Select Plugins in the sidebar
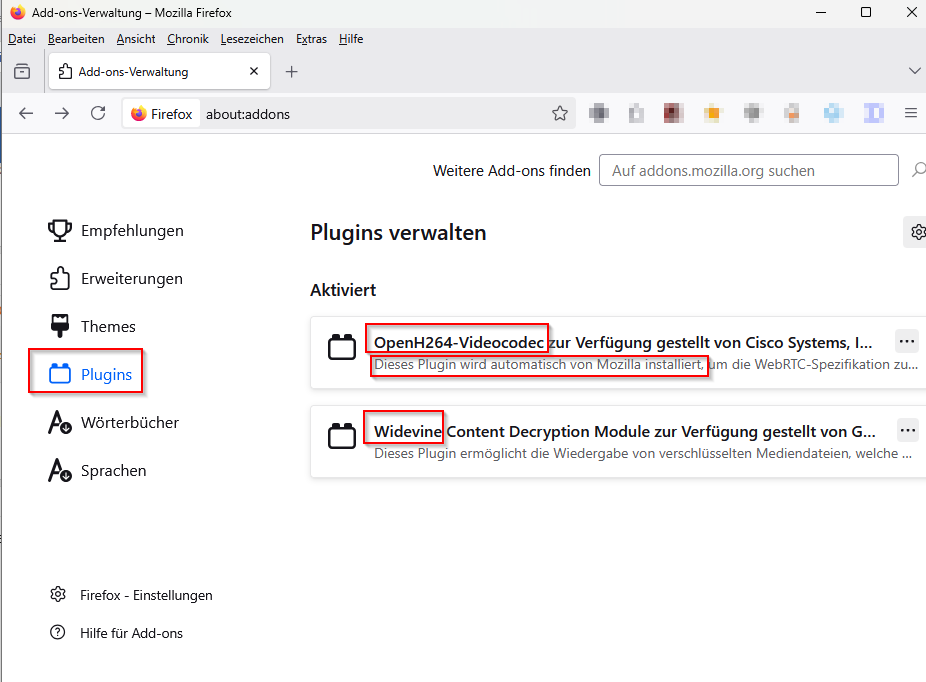 click(90, 374)
